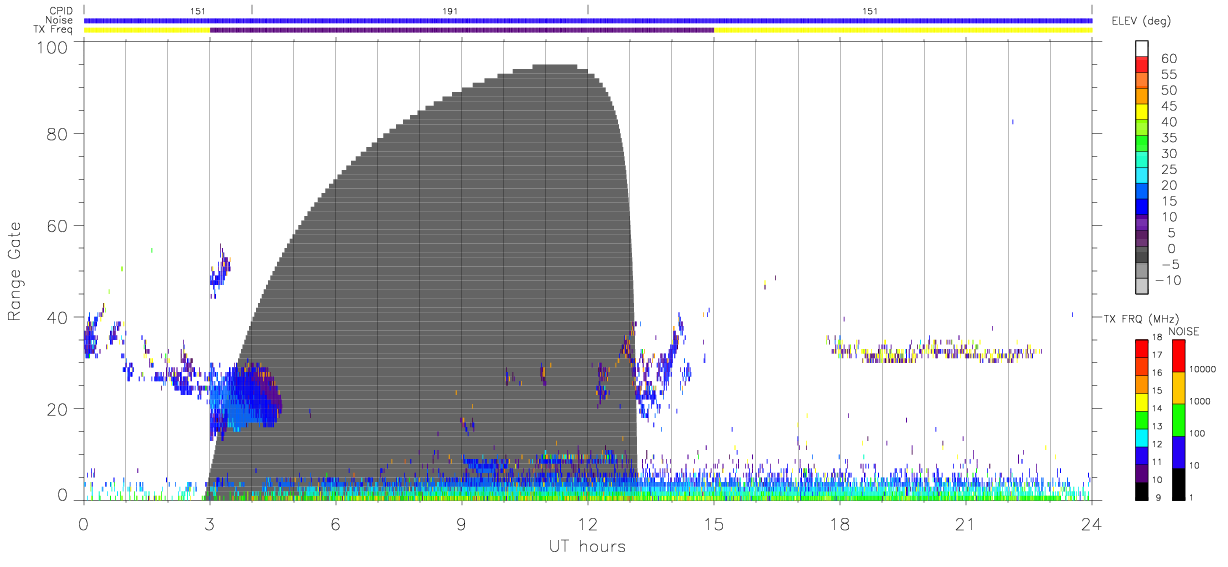
Task: Select the 3 tick label on UT hours axis
Action: coord(210,524)
